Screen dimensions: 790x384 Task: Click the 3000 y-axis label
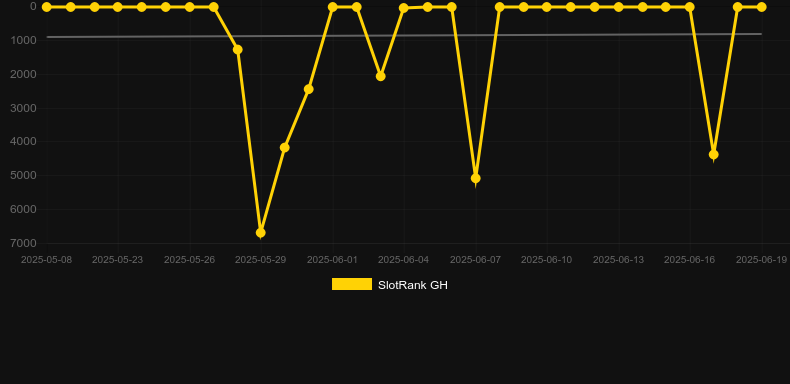(x=23, y=108)
